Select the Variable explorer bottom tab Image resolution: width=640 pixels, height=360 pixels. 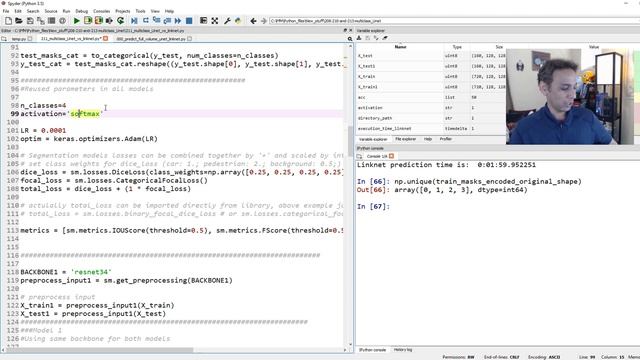tap(373, 139)
